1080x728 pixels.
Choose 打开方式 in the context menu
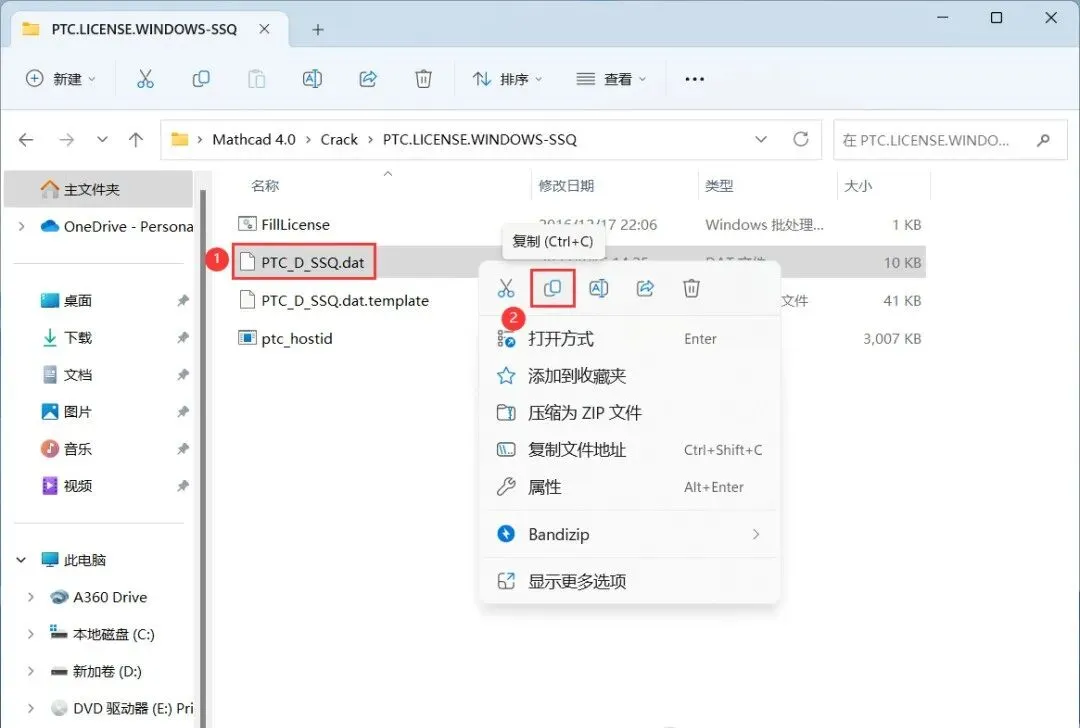click(x=630, y=339)
